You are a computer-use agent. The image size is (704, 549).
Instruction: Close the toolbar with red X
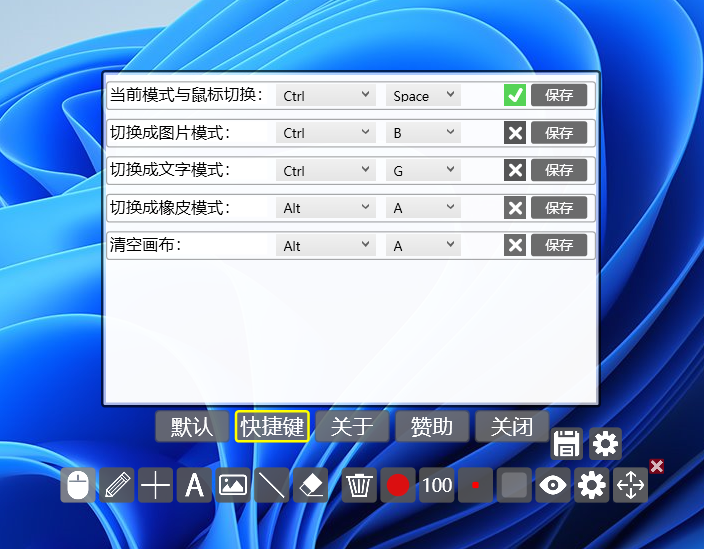point(656,466)
